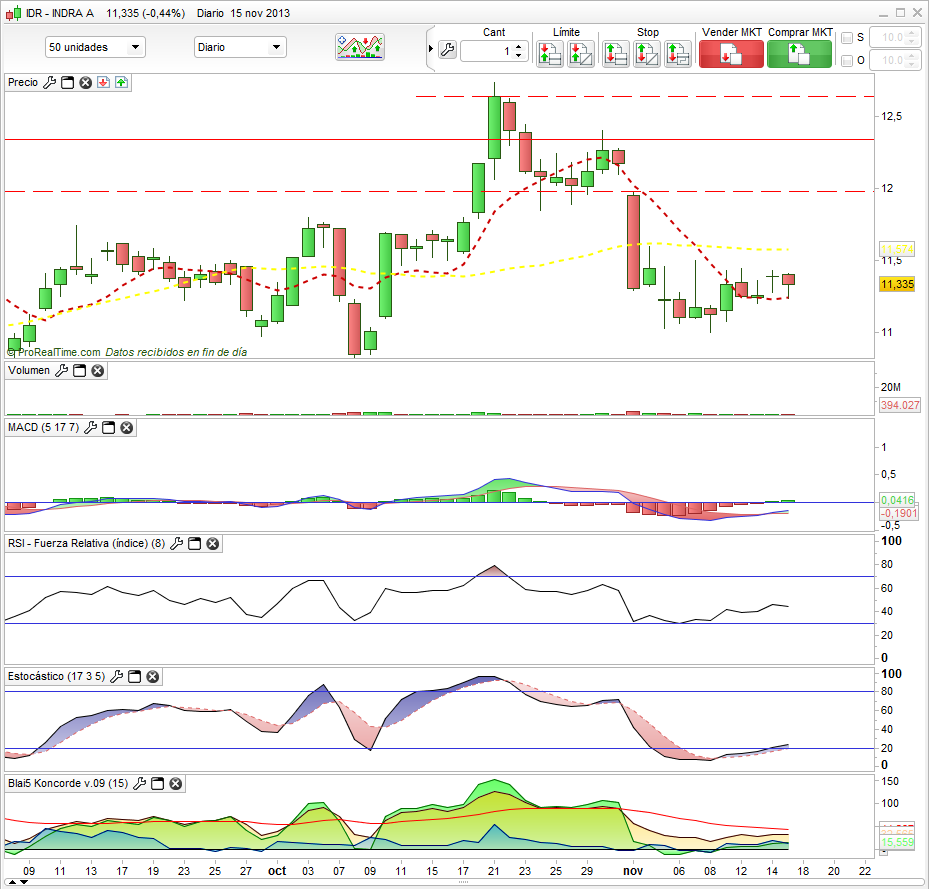Close the RSI indicator panel

pyautogui.click(x=213, y=544)
